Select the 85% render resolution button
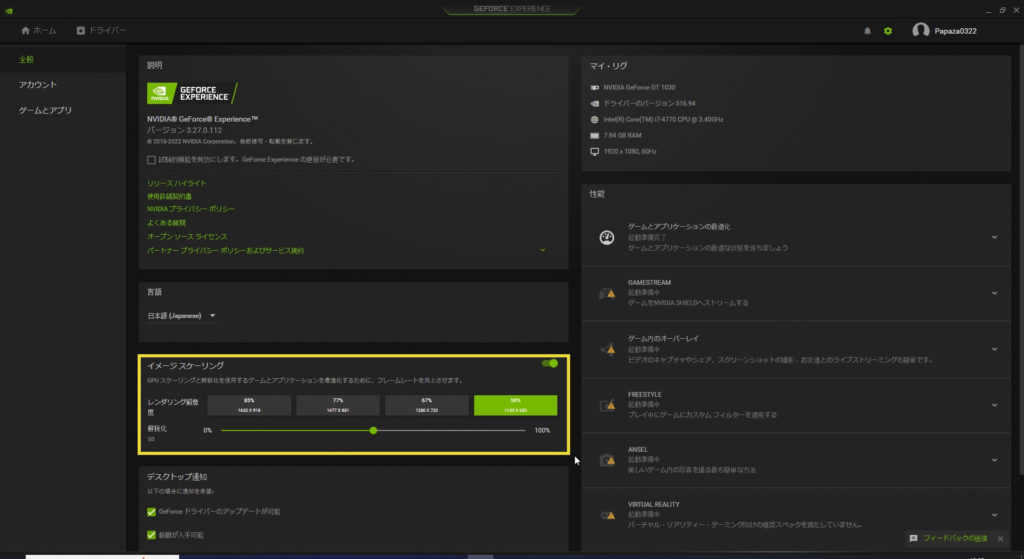Viewport: 1024px width, 559px height. point(249,404)
